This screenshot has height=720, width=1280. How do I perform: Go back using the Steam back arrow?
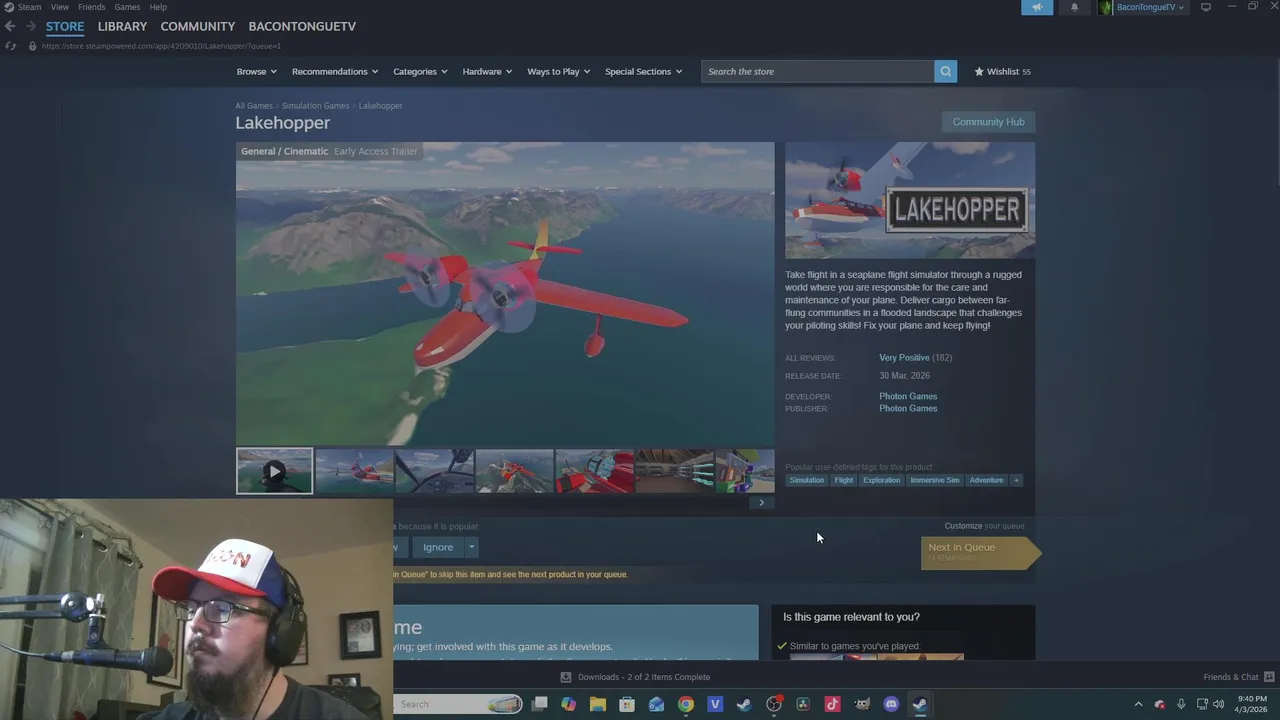[x=10, y=26]
